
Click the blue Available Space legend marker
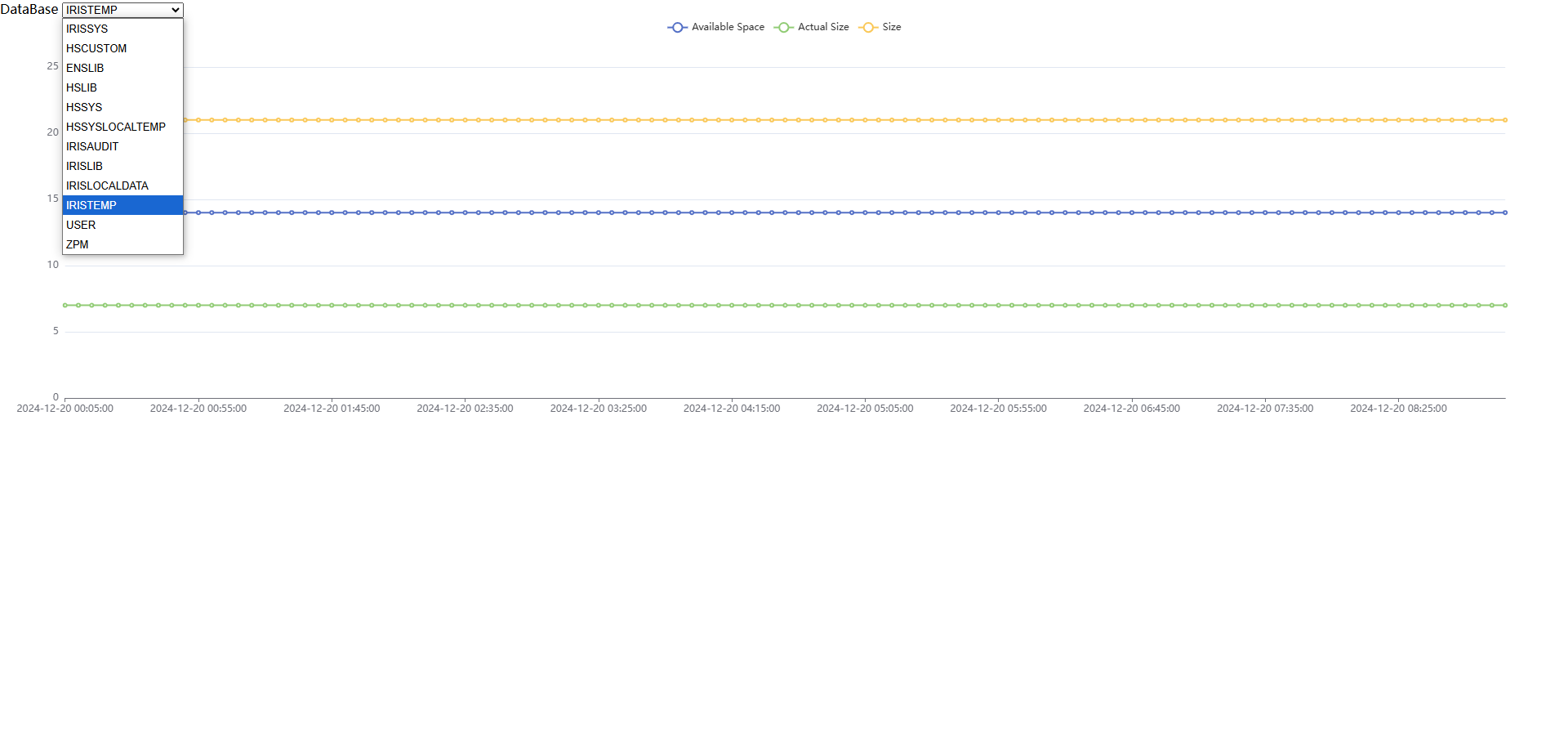pos(677,27)
